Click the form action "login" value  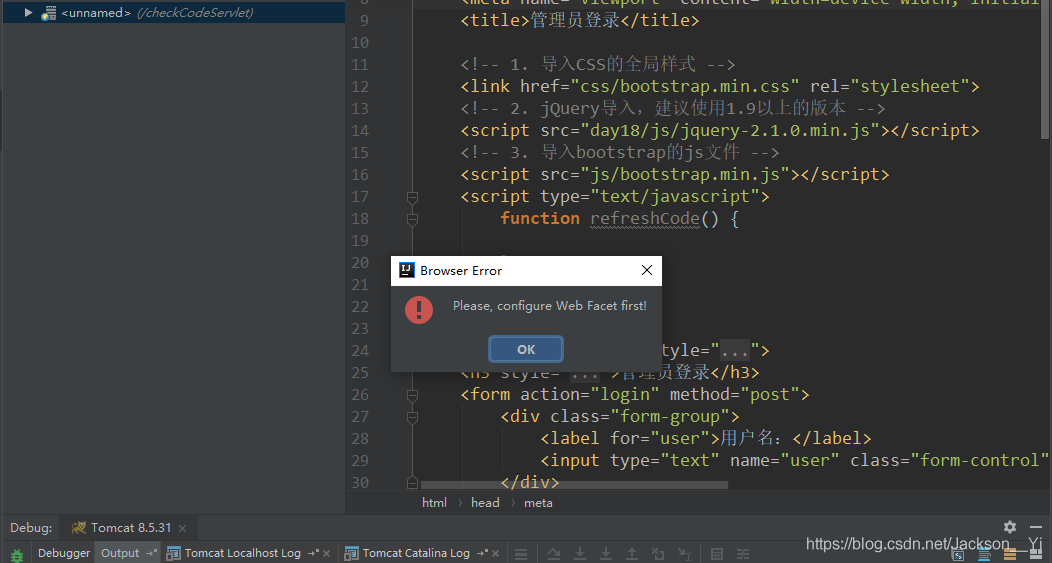pos(625,395)
